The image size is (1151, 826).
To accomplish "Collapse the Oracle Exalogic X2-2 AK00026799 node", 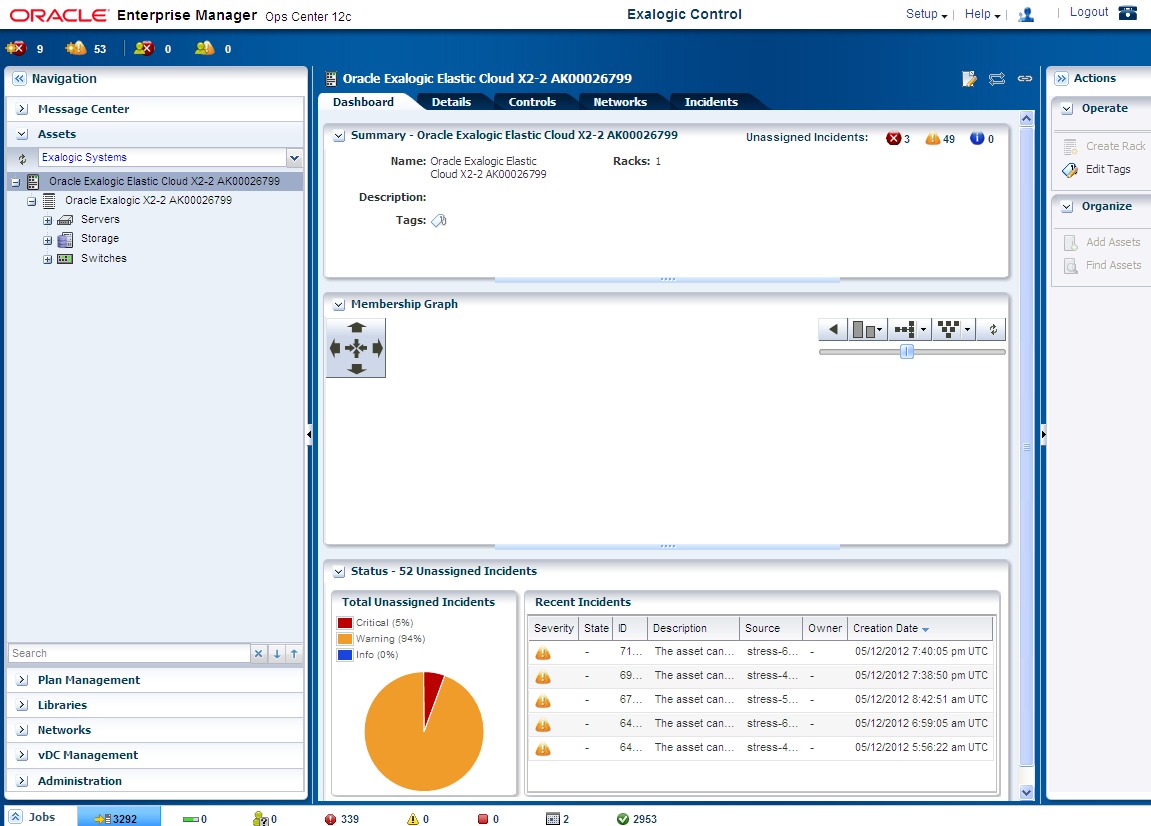I will [x=32, y=201].
